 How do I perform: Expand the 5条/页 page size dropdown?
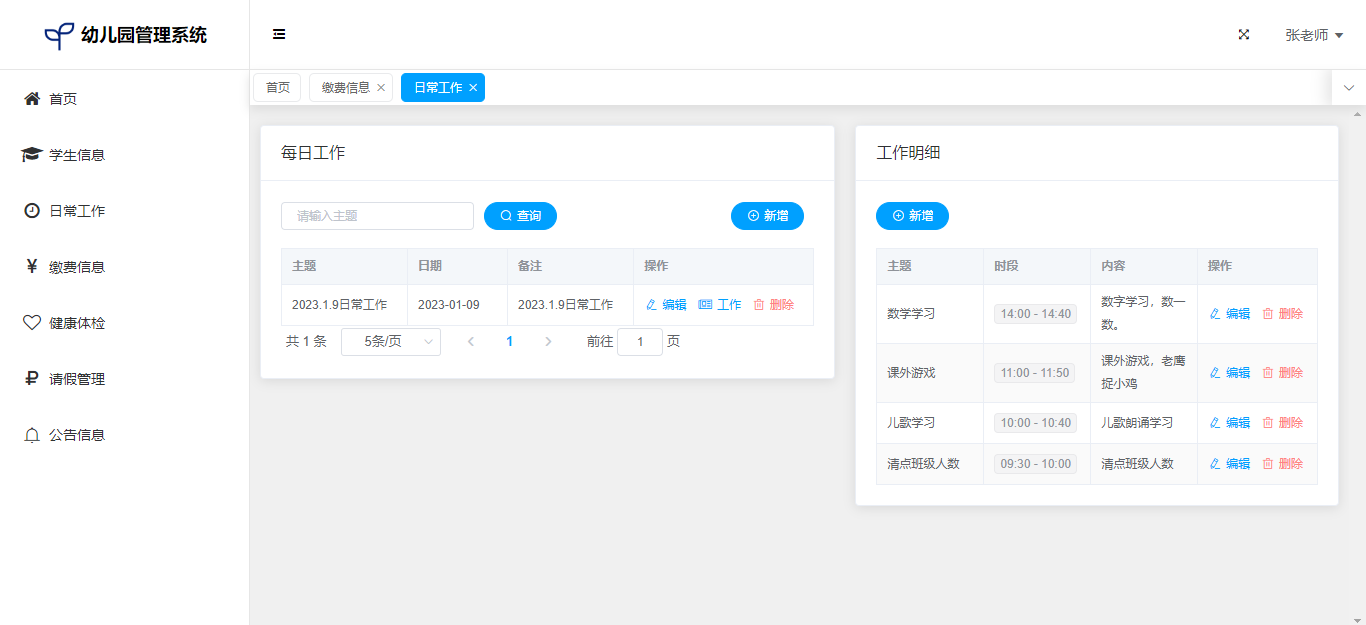click(391, 342)
